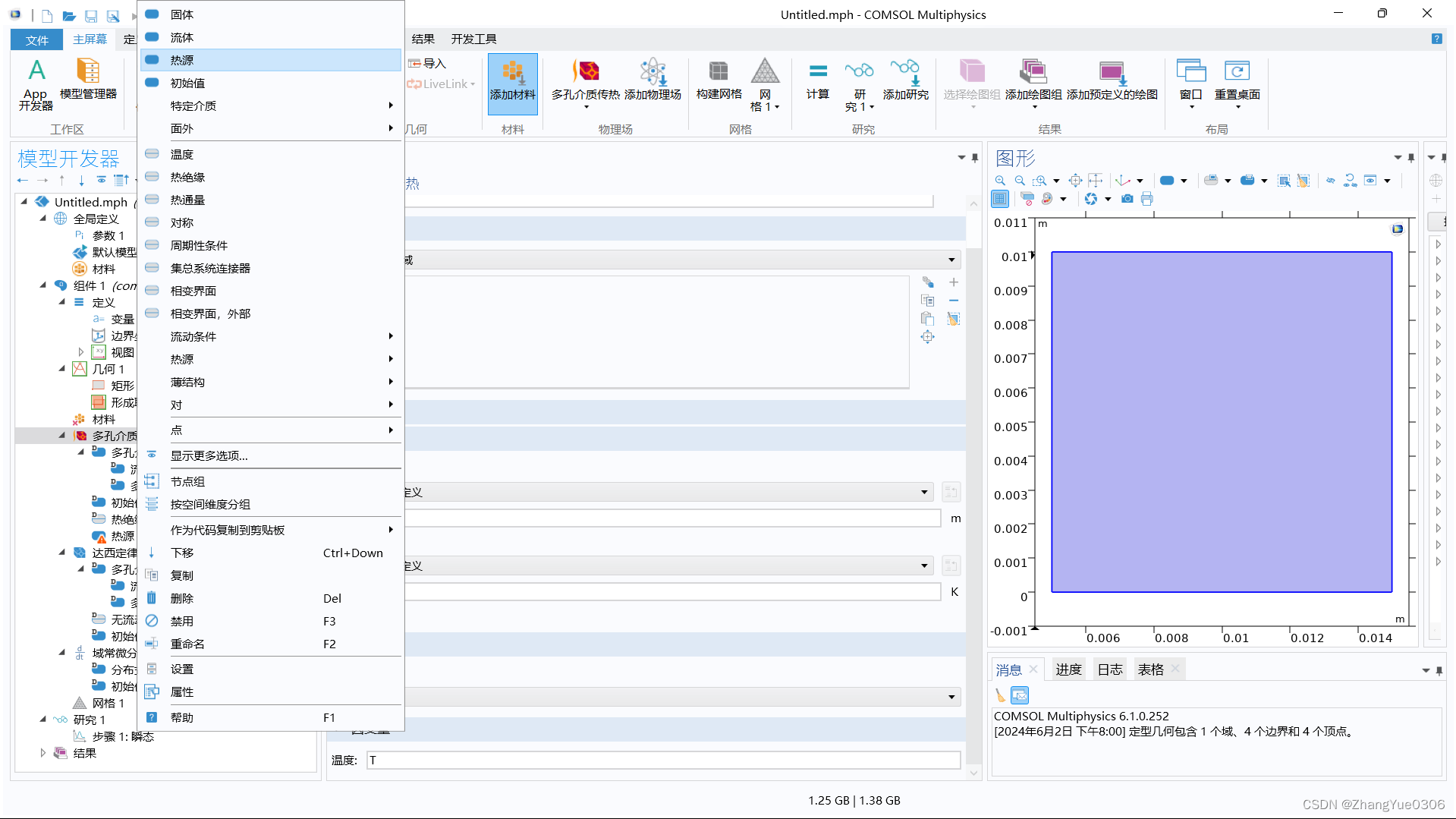Click 显示更多选项 in menu
Viewport: 1456px width, 819px height.
pyautogui.click(x=271, y=455)
